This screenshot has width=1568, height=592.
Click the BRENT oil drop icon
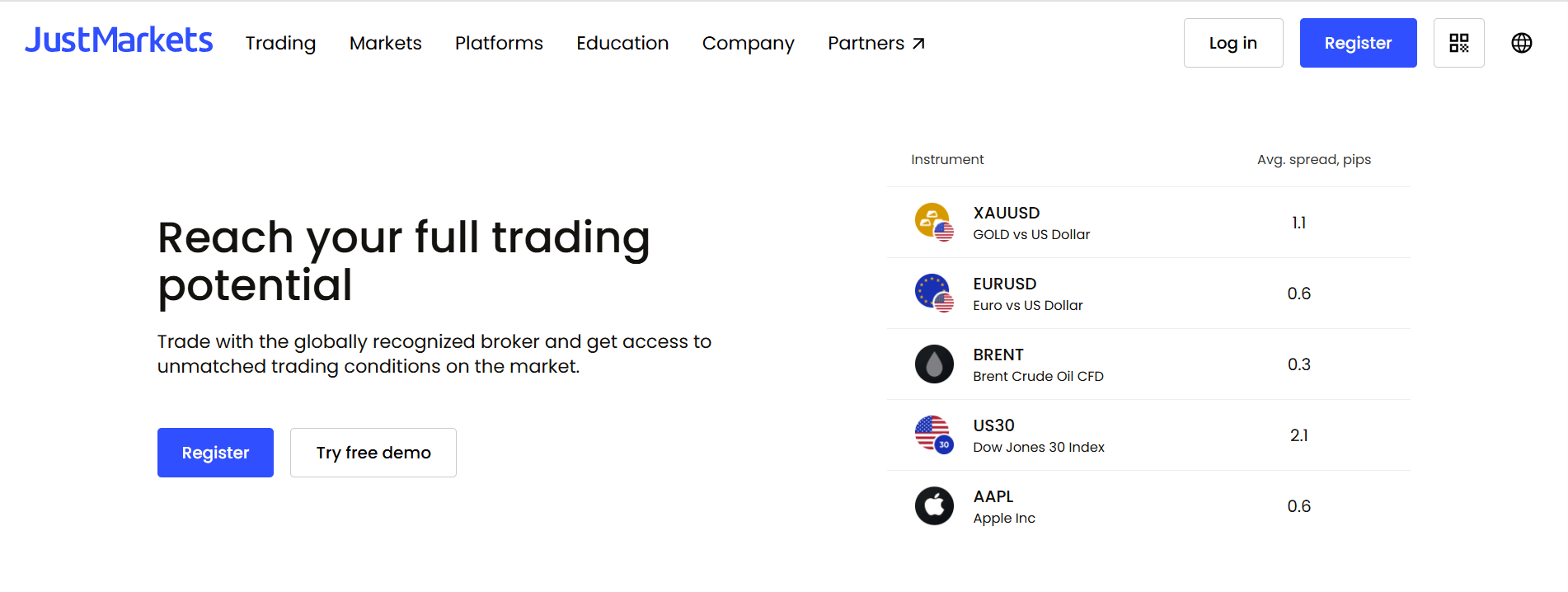click(934, 364)
